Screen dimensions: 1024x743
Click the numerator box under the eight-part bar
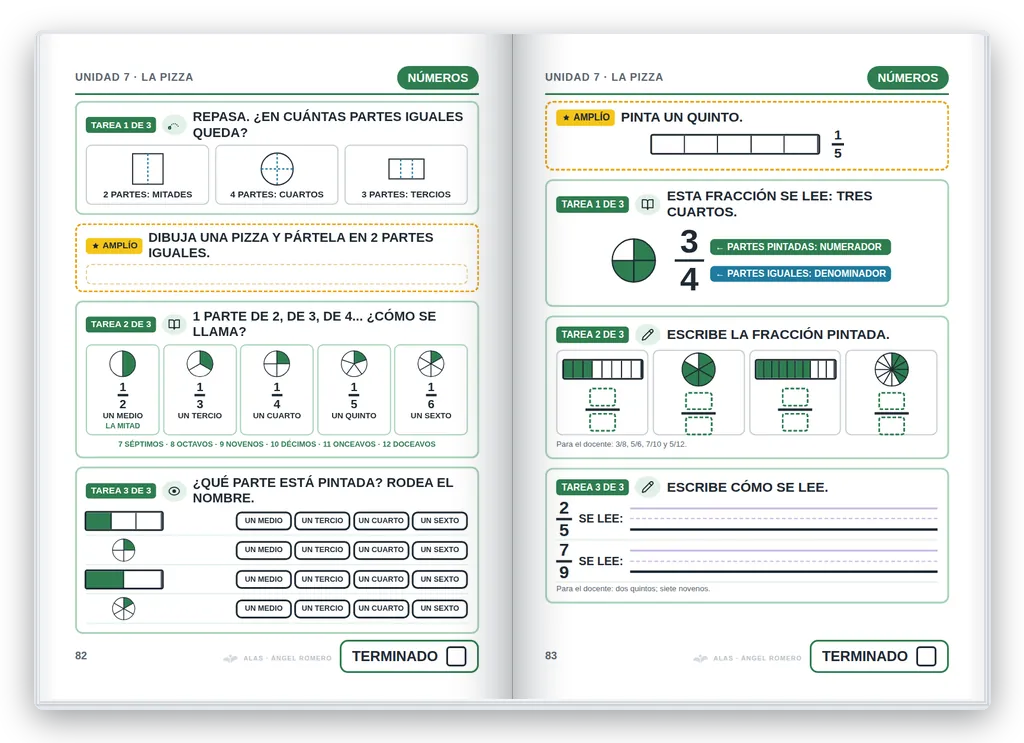[602, 397]
